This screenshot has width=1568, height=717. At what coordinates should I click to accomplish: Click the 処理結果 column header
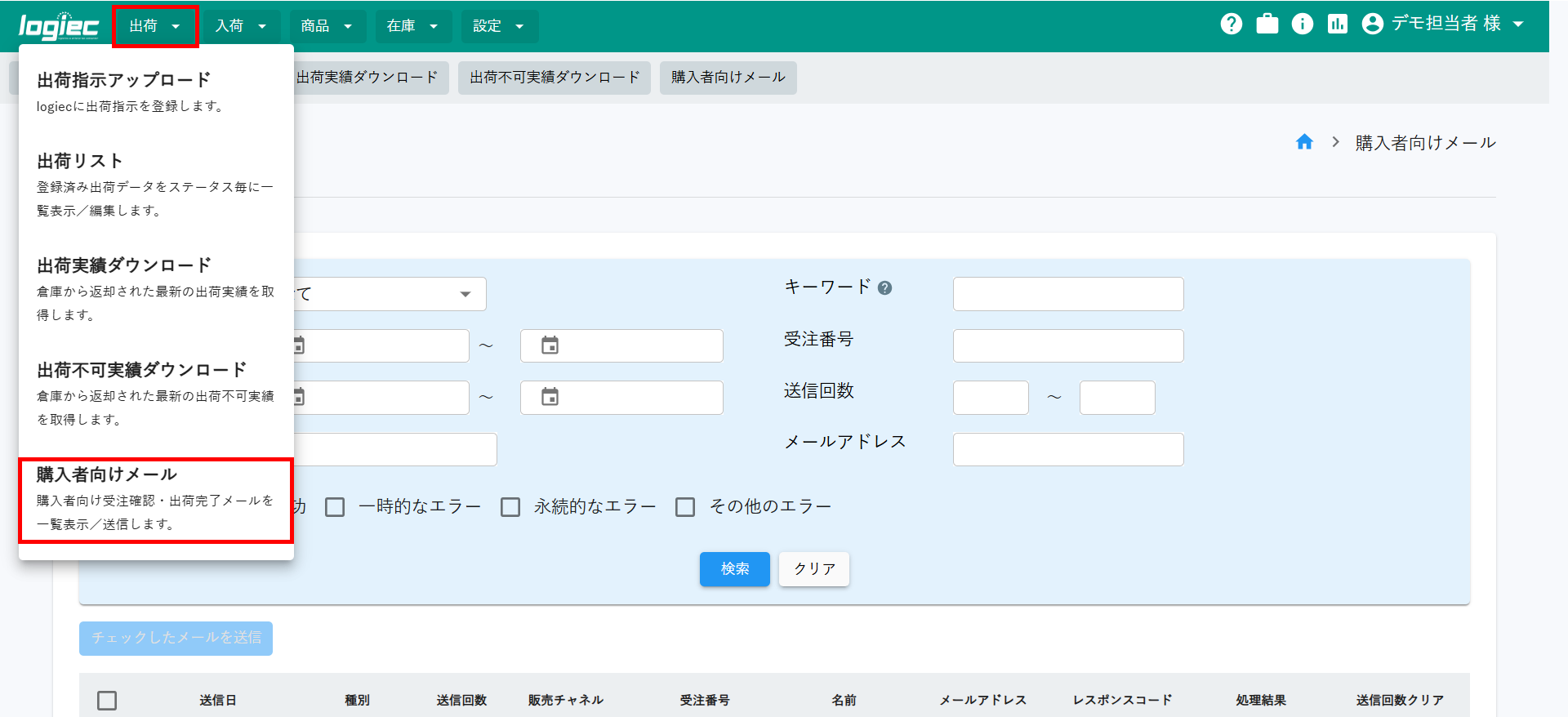coord(1261,700)
